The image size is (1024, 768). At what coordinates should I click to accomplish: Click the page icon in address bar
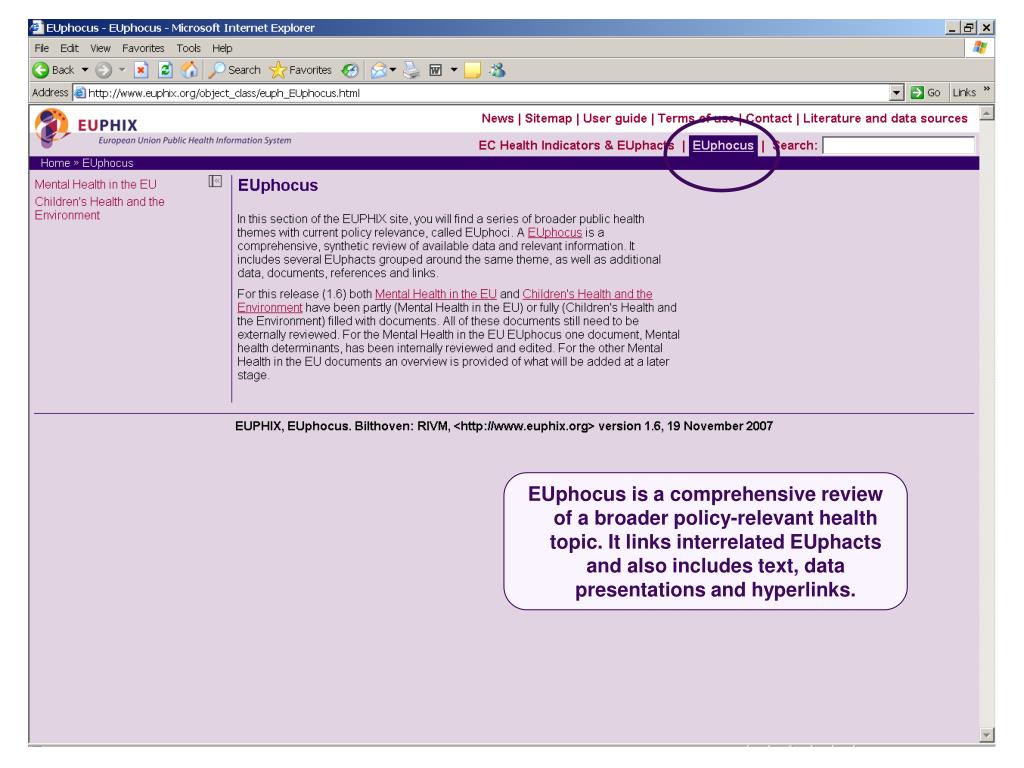point(80,93)
